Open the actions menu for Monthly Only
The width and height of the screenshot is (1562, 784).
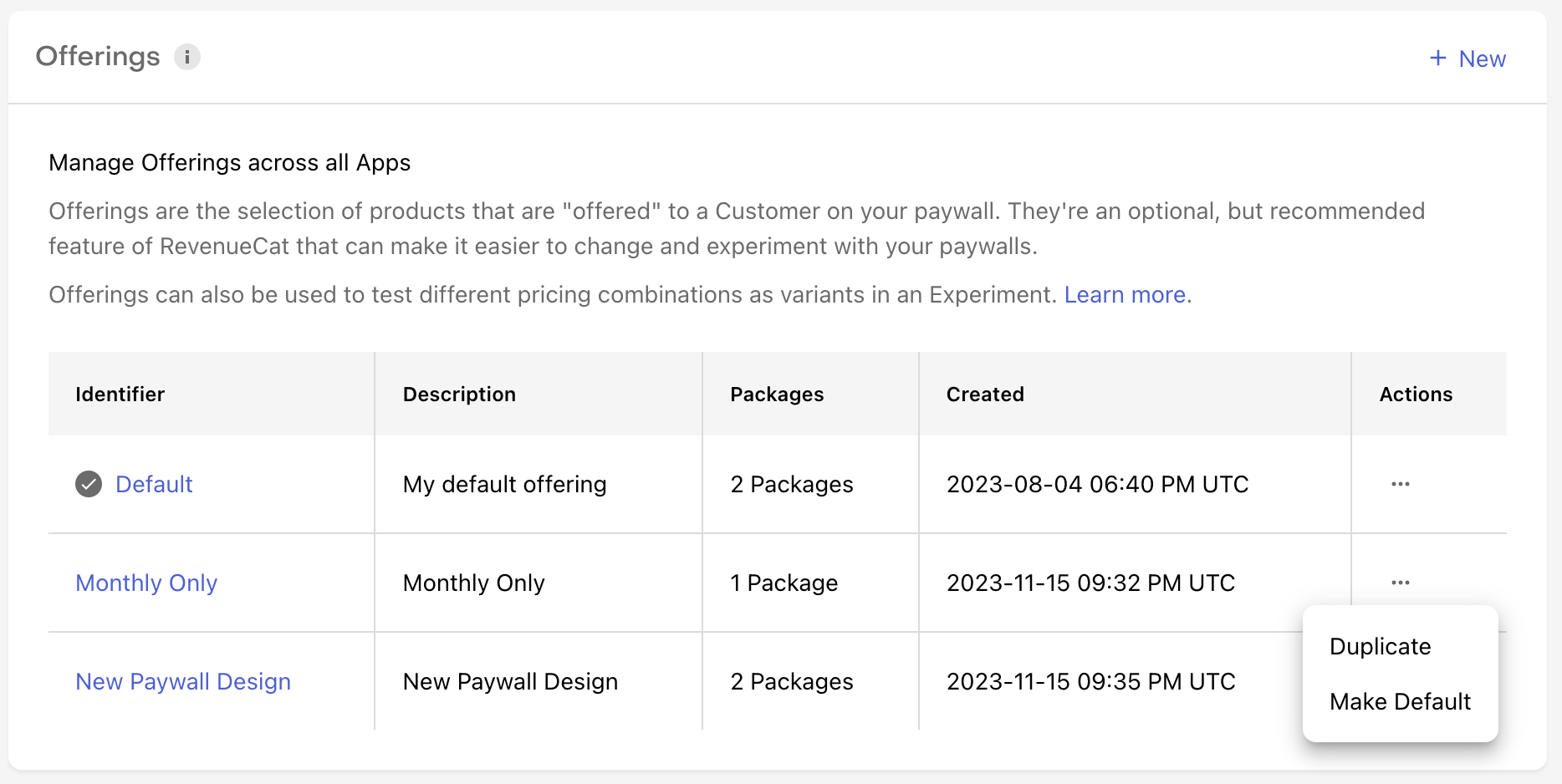1401,583
